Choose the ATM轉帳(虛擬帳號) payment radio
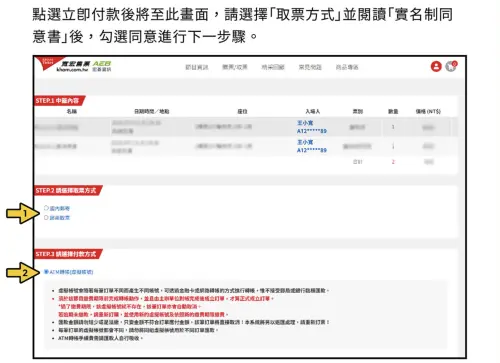 coord(46,272)
